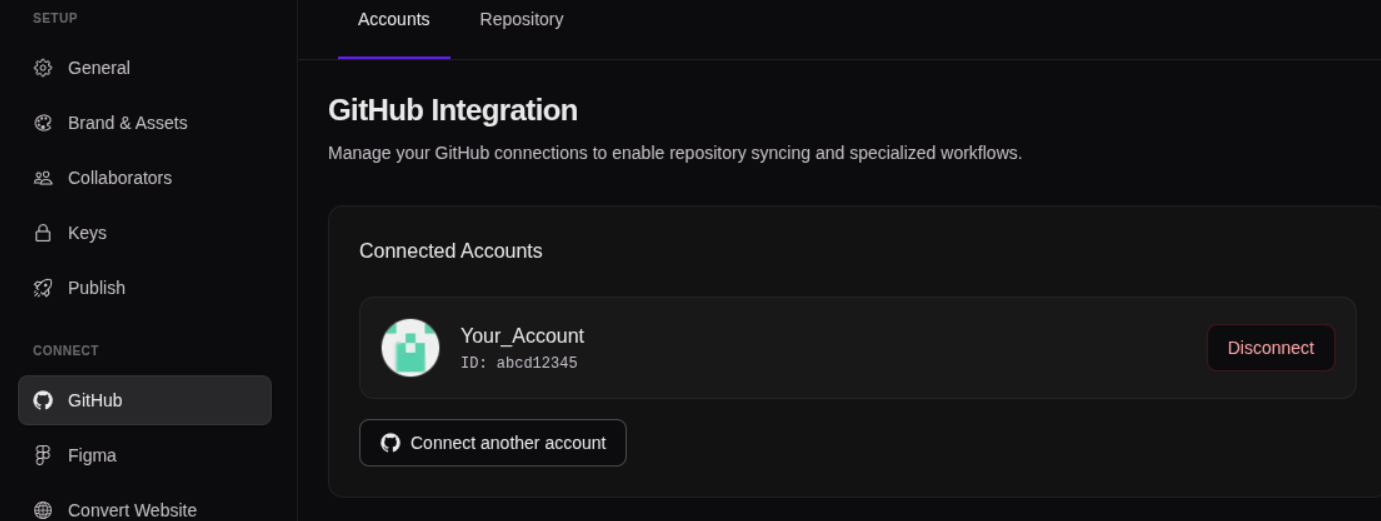
Task: Click Connect another account button
Action: tap(493, 443)
